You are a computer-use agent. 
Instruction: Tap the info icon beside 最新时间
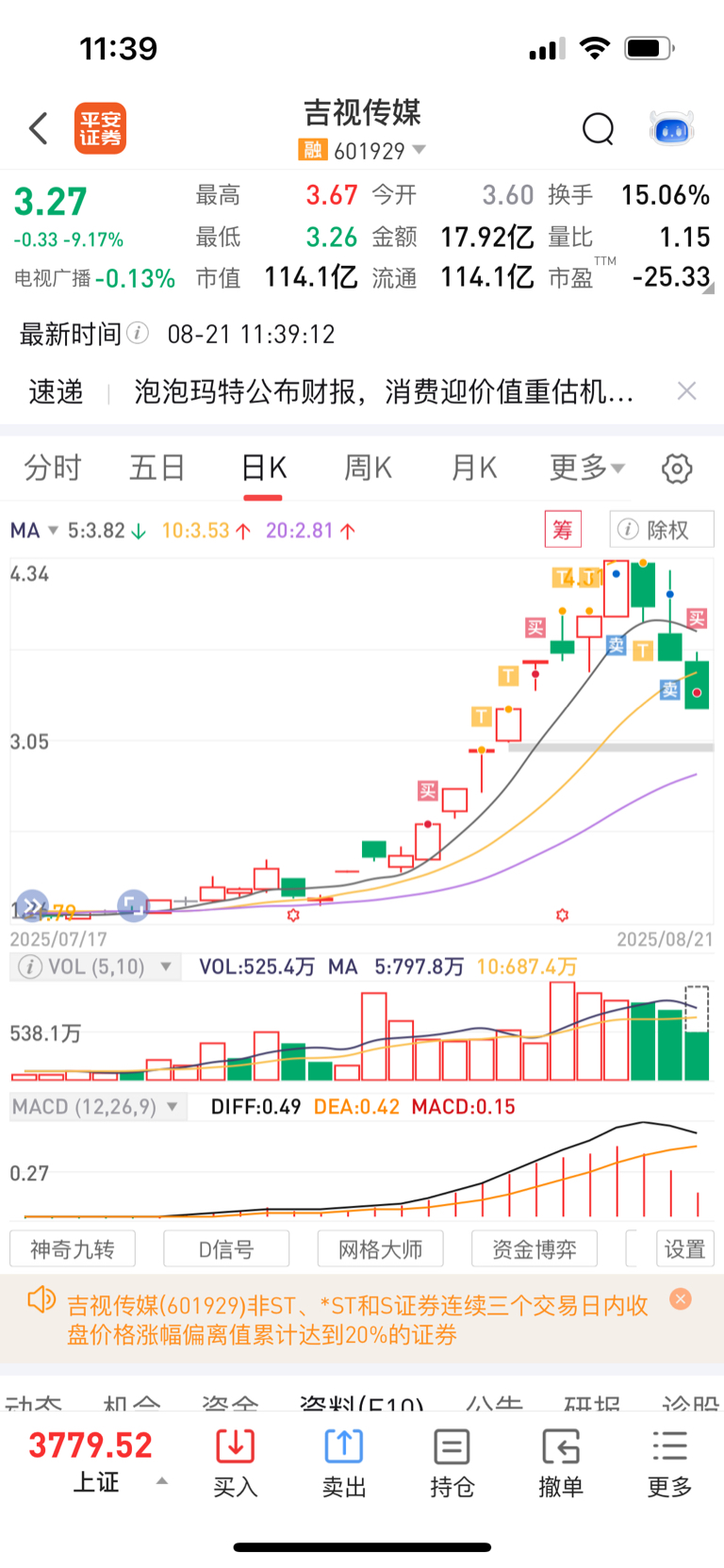(x=138, y=333)
